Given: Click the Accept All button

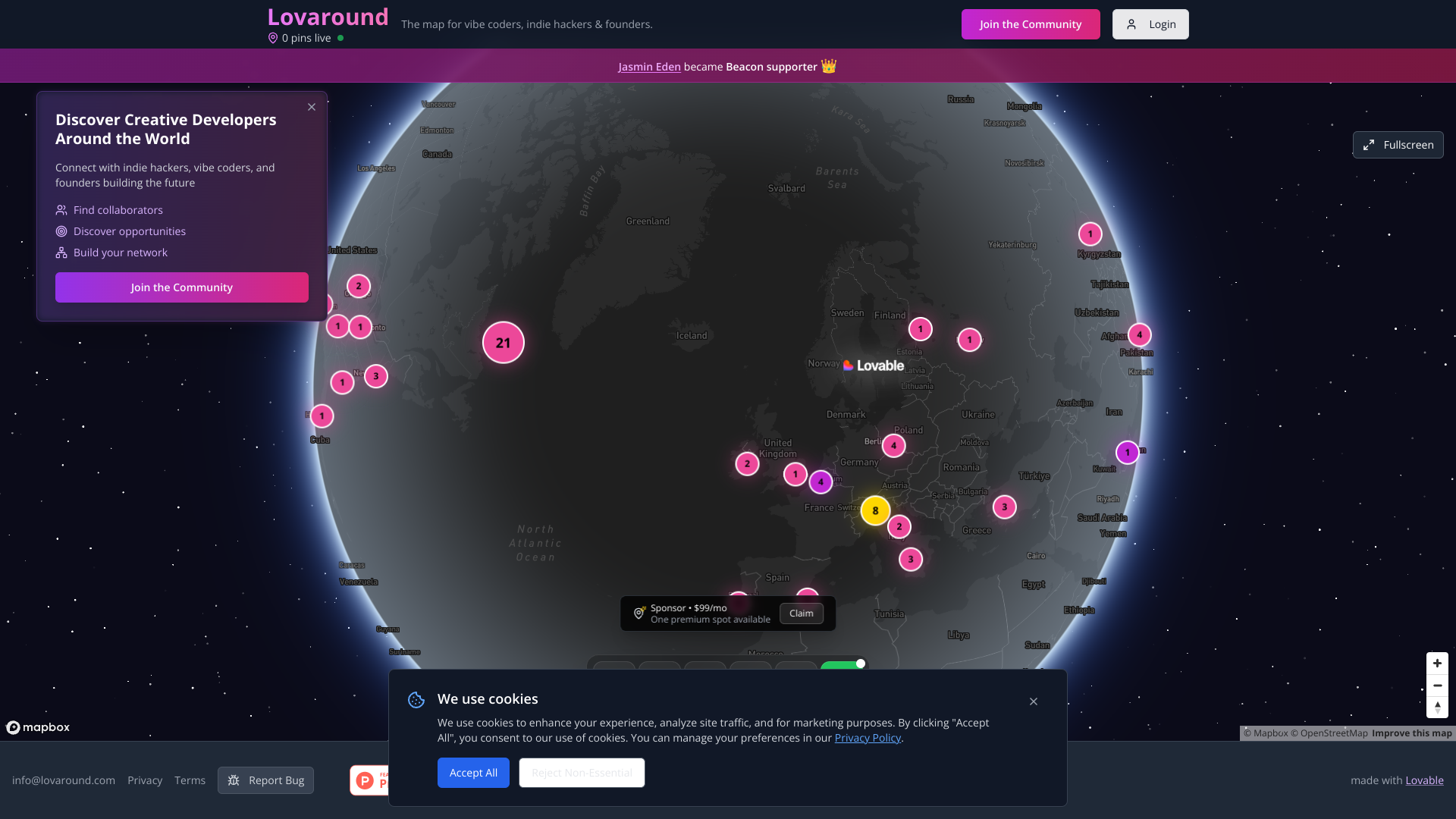Looking at the screenshot, I should point(473,773).
